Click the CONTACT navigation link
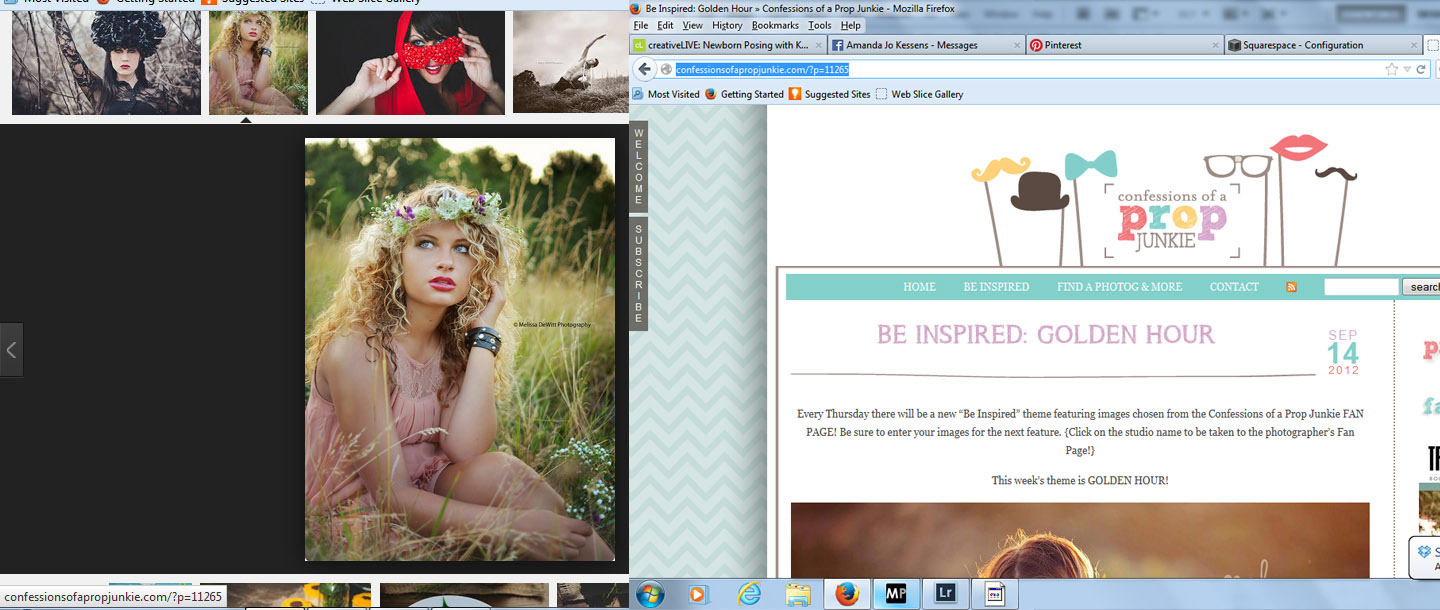Image resolution: width=1440 pixels, height=610 pixels. [x=1234, y=287]
